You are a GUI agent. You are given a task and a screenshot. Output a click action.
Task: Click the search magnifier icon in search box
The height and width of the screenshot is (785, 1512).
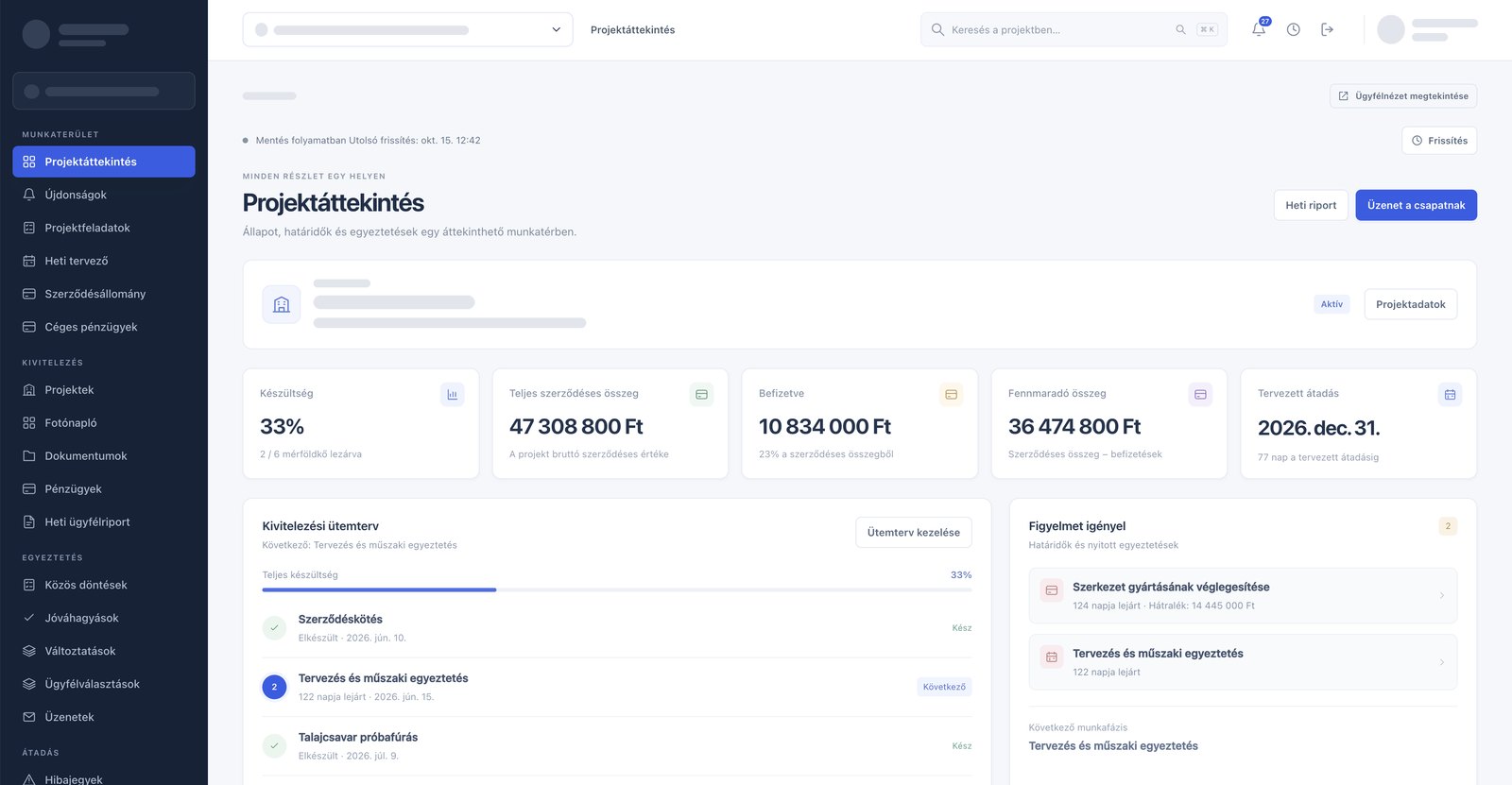coord(937,29)
